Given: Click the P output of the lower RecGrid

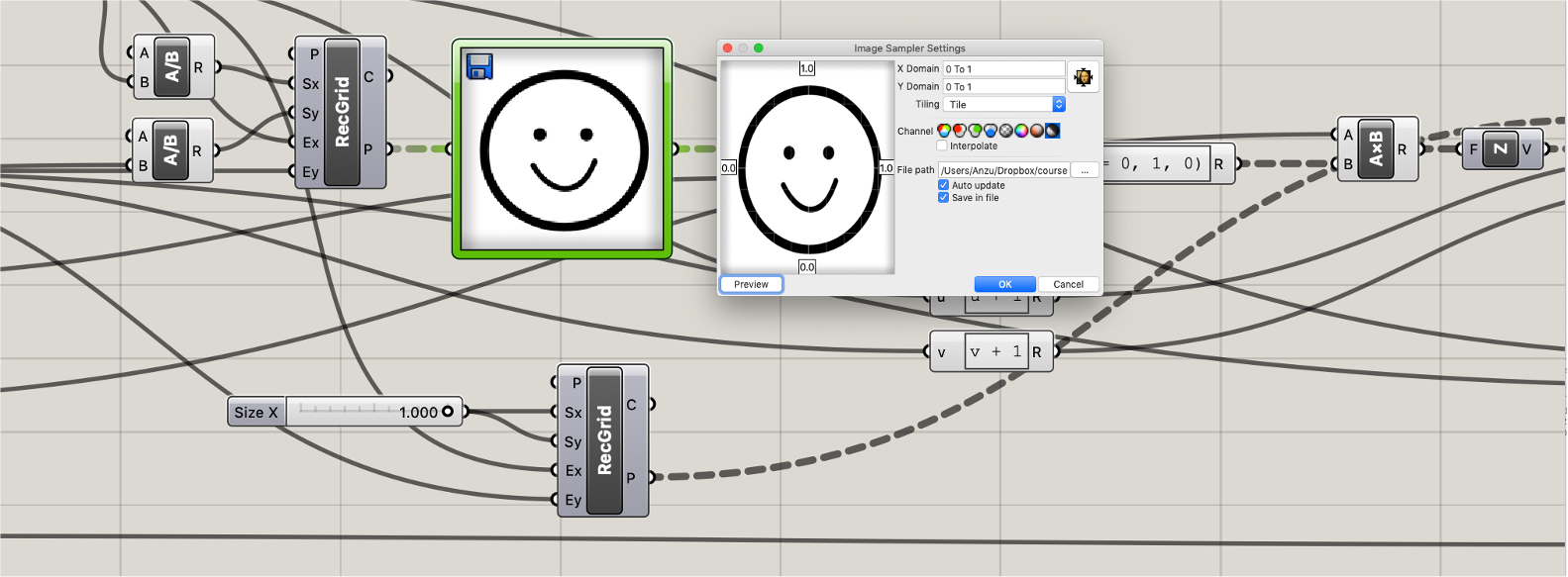Looking at the screenshot, I should point(631,477).
